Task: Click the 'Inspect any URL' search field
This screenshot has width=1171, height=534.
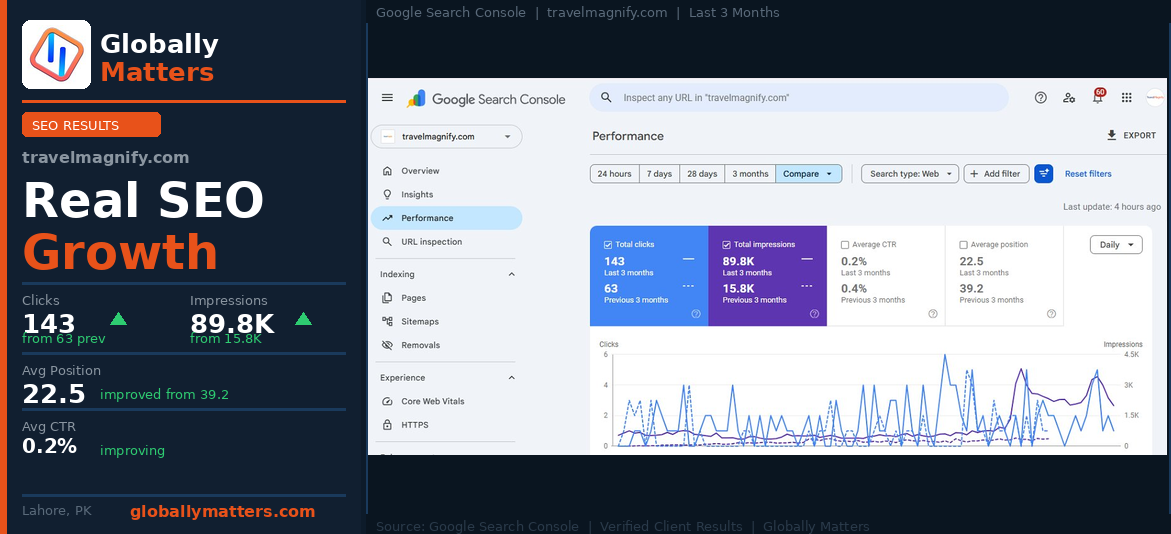Action: click(x=799, y=98)
